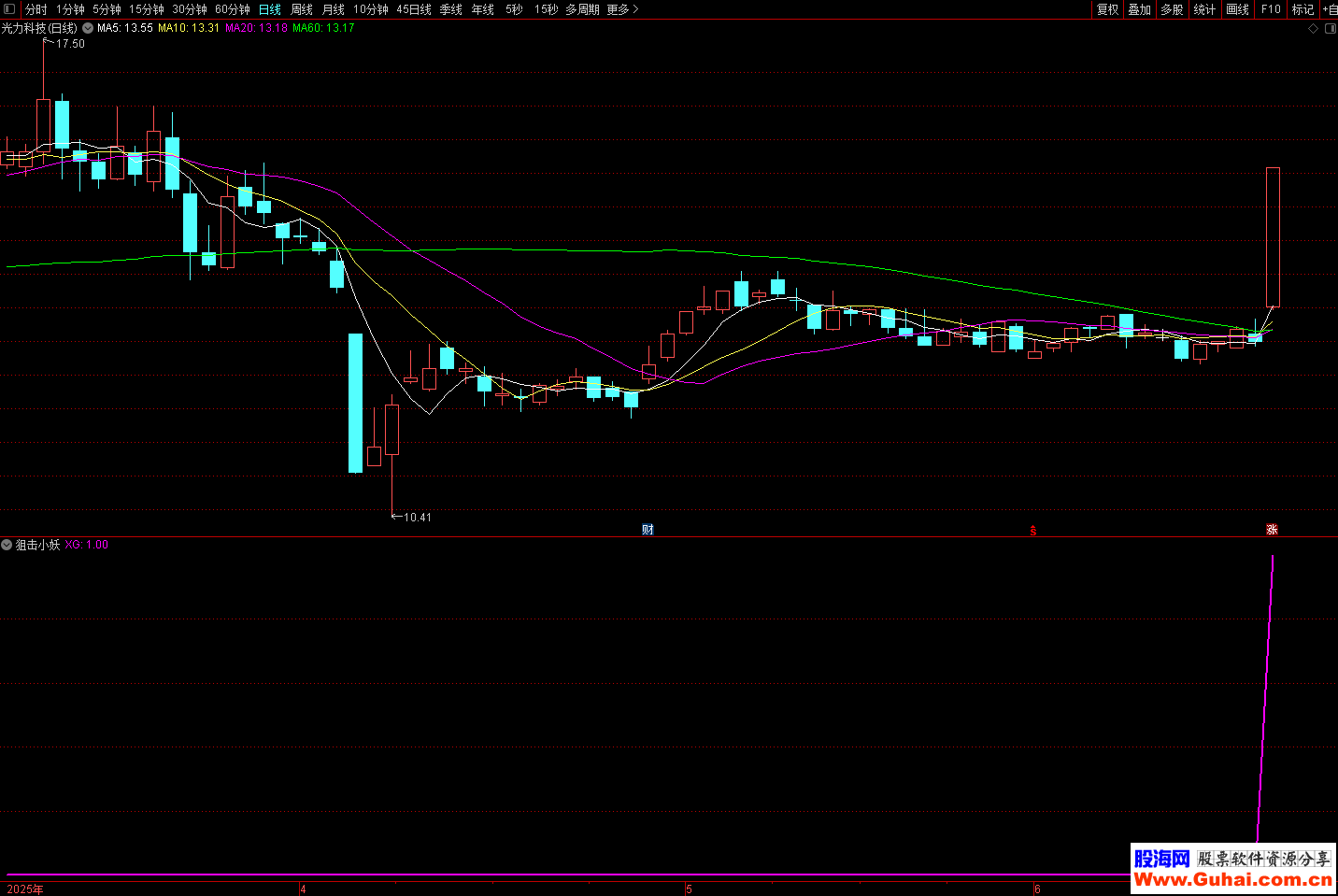This screenshot has height=896, width=1338.
Task: Select the 45日线 period
Action: pyautogui.click(x=413, y=9)
